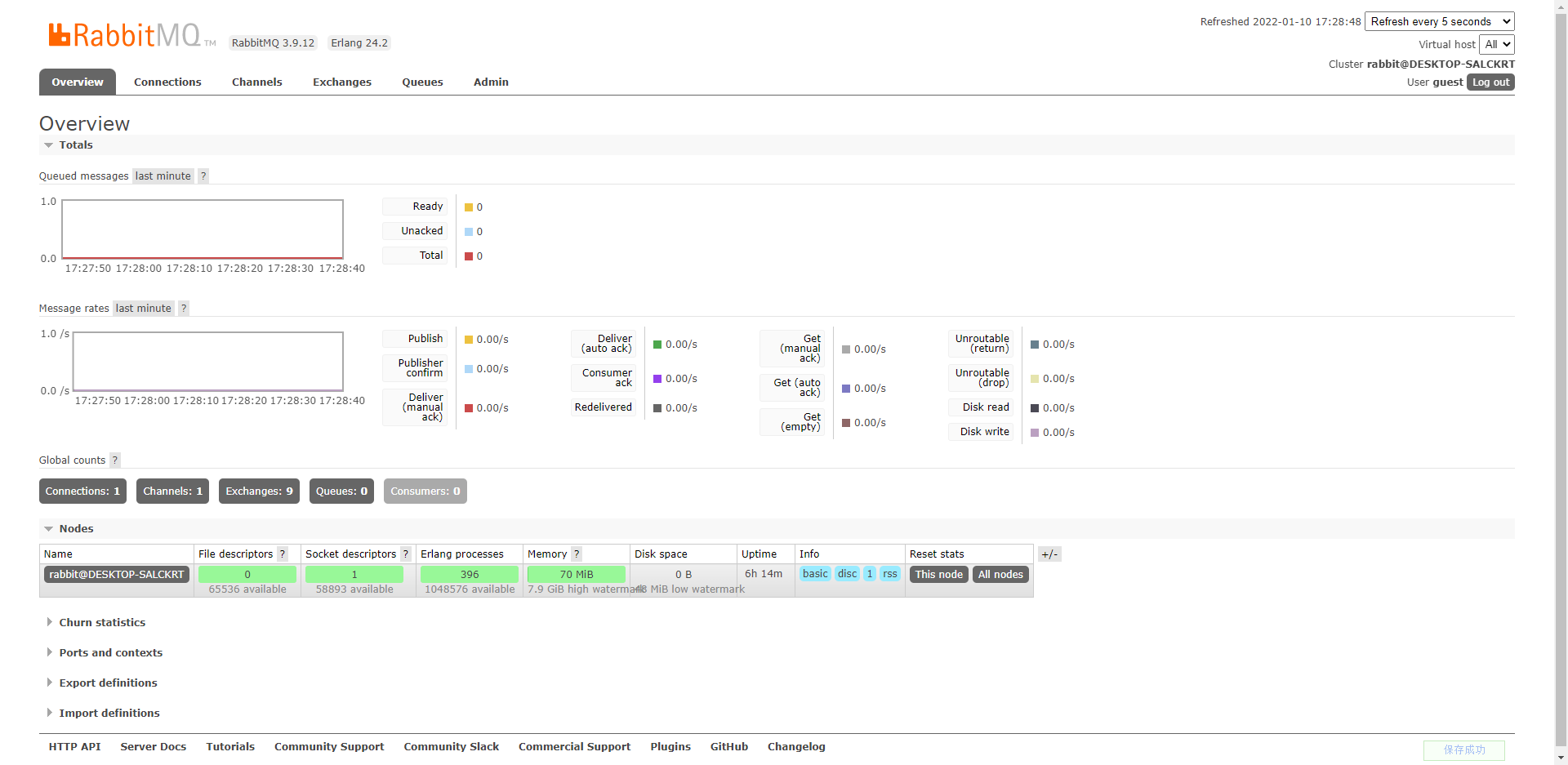Click the 'disc' info tag

click(x=848, y=574)
